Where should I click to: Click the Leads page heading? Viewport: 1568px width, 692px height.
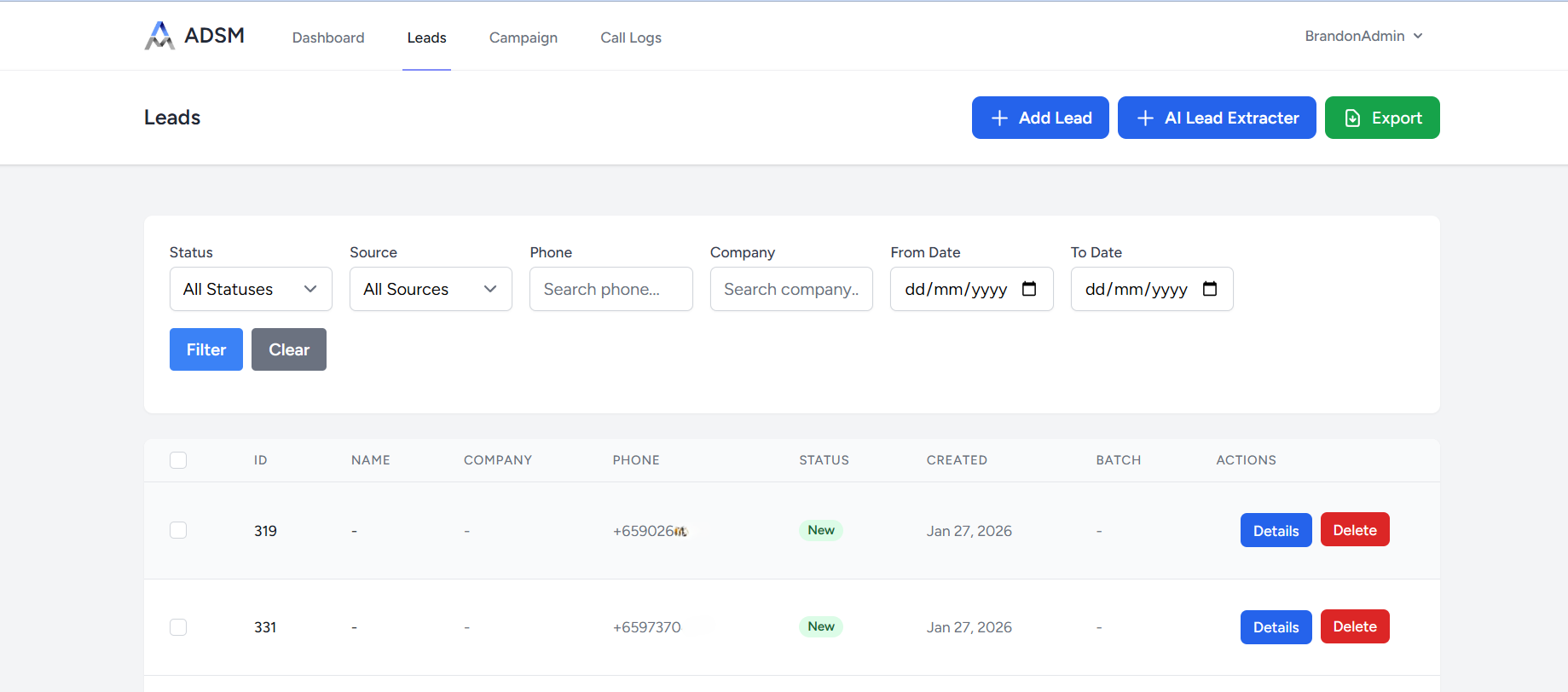pos(172,118)
